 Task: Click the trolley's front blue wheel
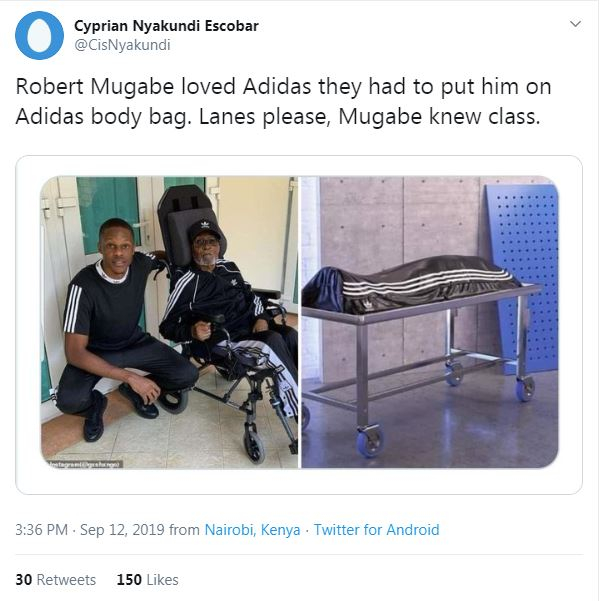370,440
